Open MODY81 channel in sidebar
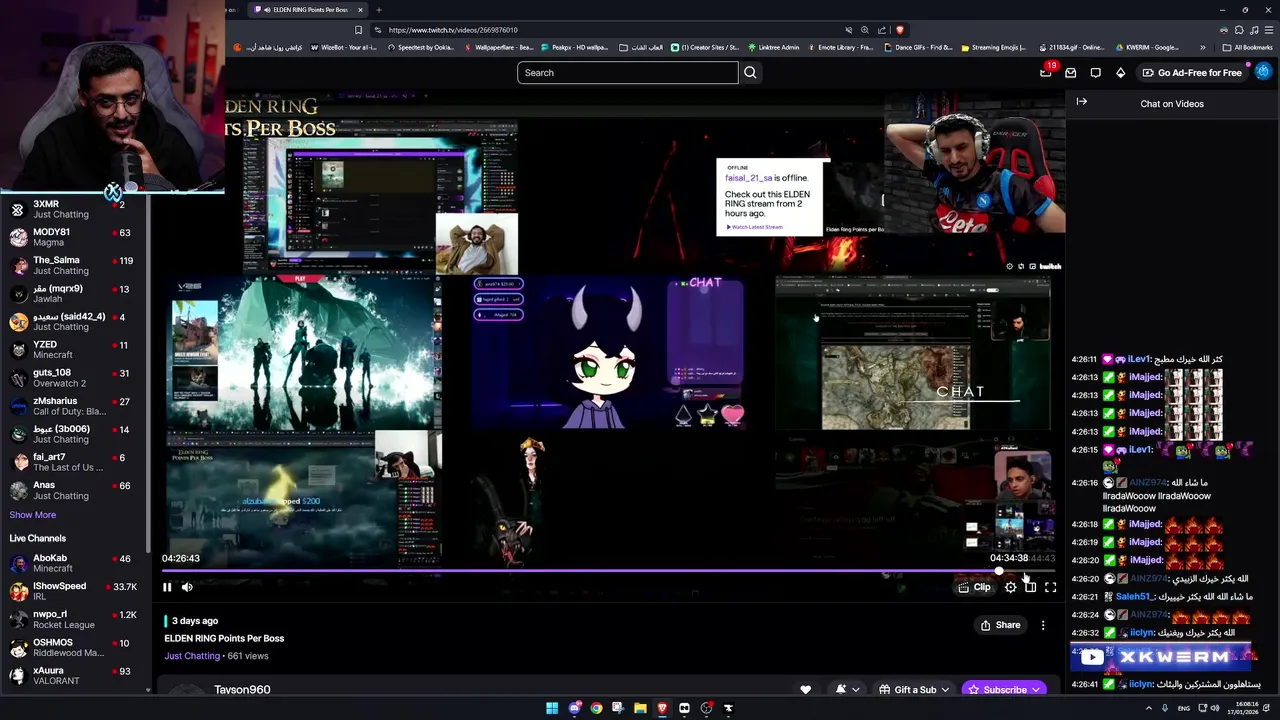1280x720 pixels. pyautogui.click(x=74, y=237)
